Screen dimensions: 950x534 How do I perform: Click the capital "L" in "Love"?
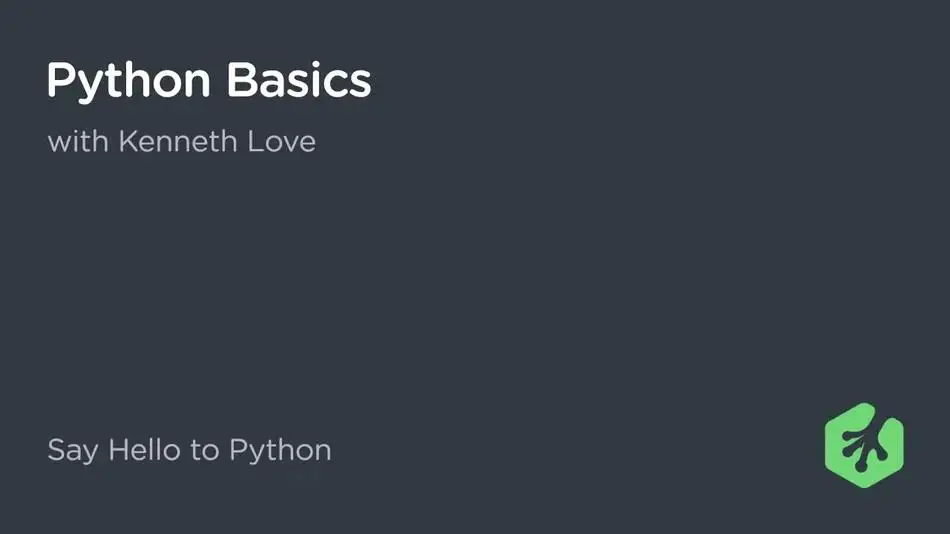(x=255, y=141)
